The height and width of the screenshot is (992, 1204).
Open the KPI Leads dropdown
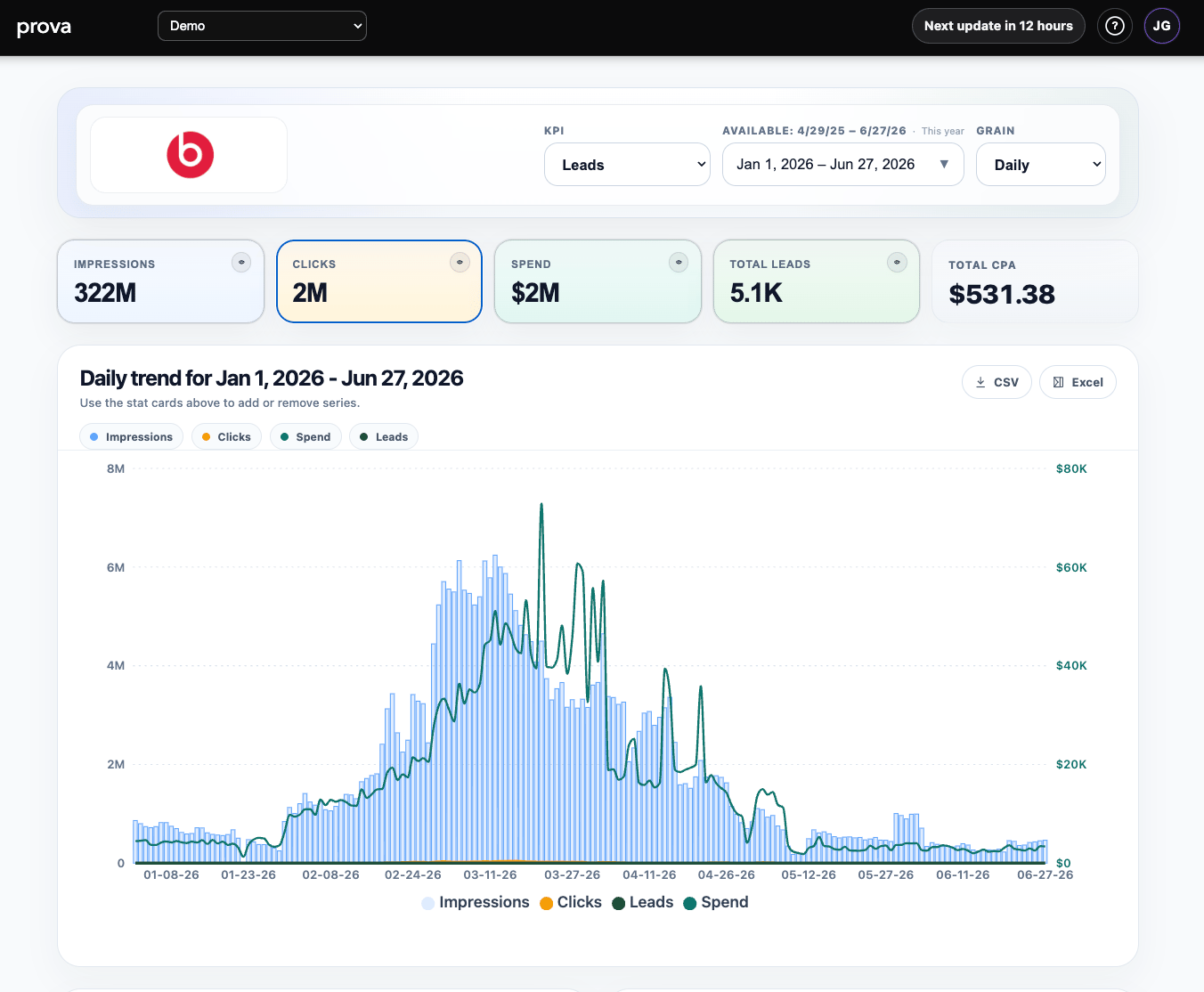(627, 165)
